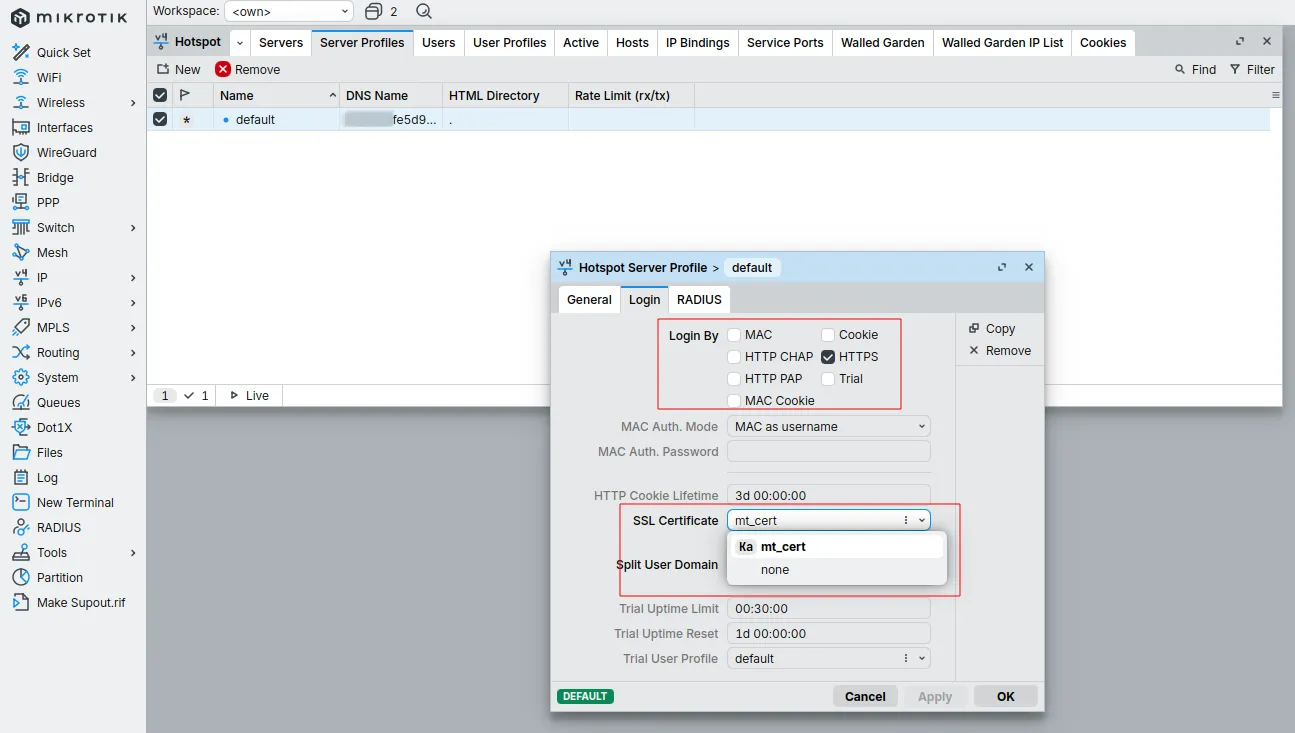The height and width of the screenshot is (733, 1295).
Task: Open the Walled Garden IP List tab
Action: click(x=1003, y=43)
